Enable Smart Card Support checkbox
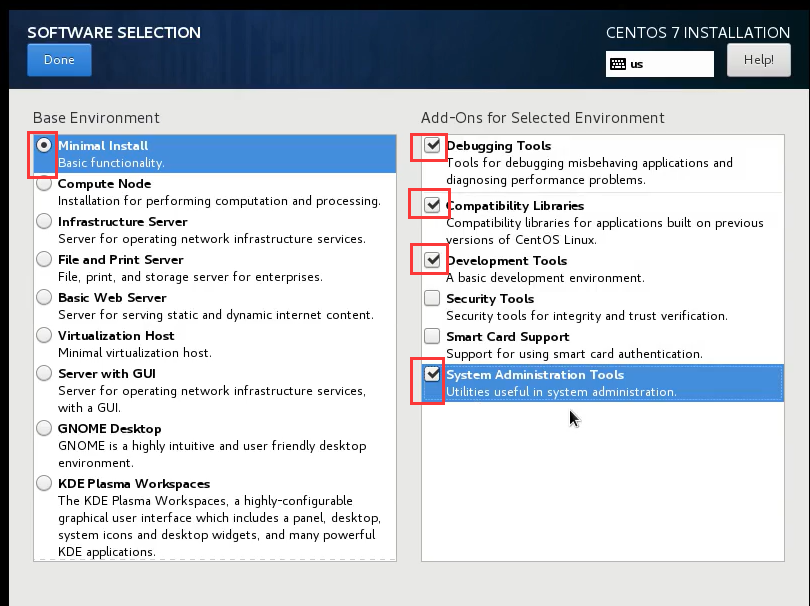Image resolution: width=810 pixels, height=606 pixels. pyautogui.click(x=432, y=336)
